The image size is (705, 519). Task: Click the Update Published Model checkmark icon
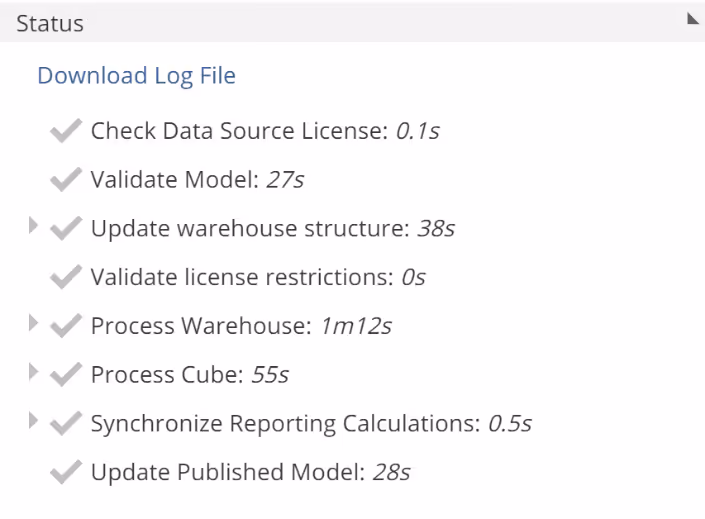65,472
